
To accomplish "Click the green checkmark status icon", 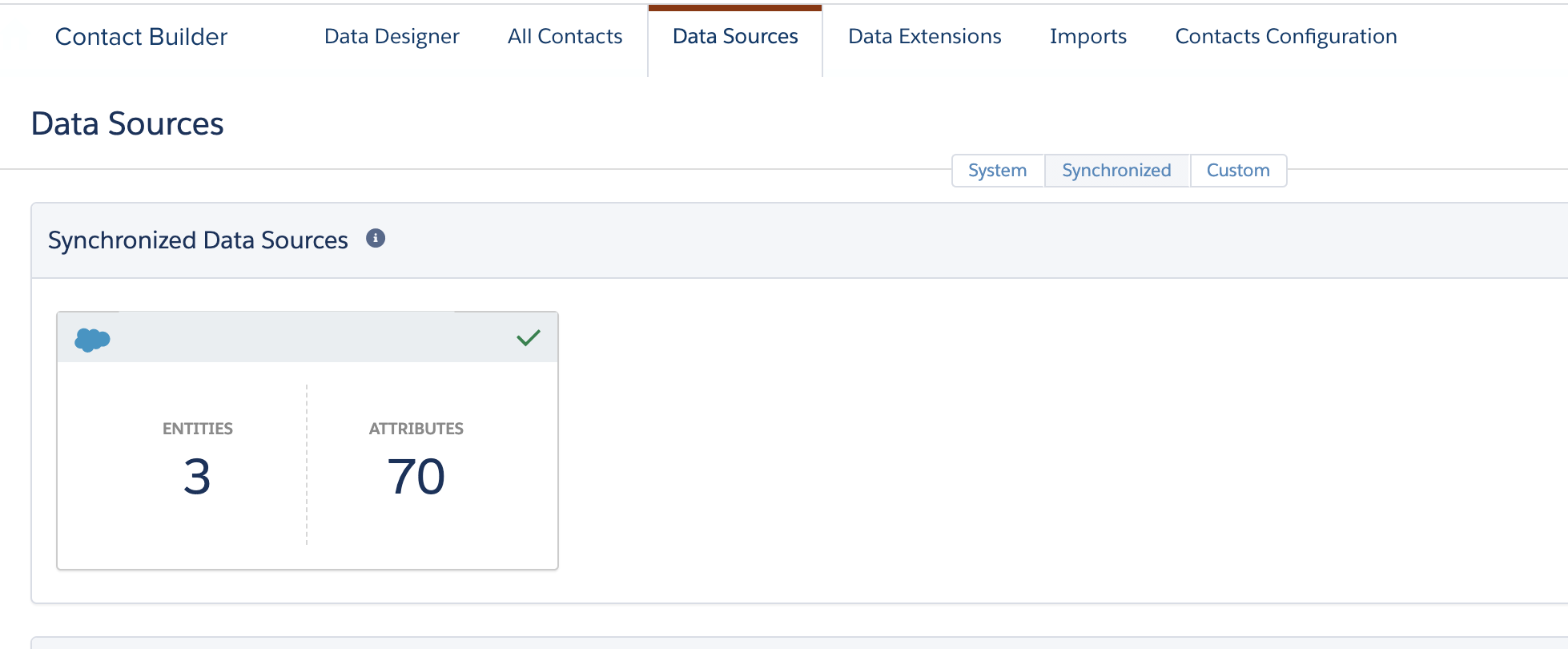I will (529, 338).
